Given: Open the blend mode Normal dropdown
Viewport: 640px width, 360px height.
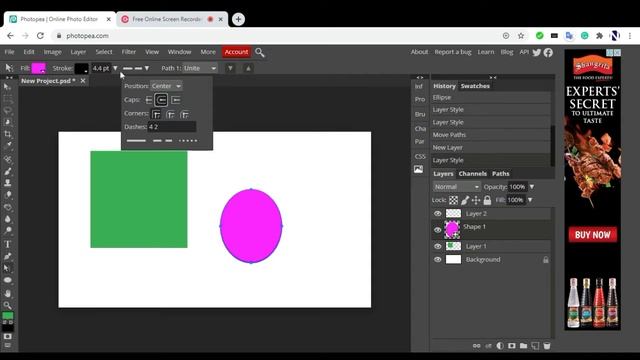Looking at the screenshot, I should click(x=457, y=187).
